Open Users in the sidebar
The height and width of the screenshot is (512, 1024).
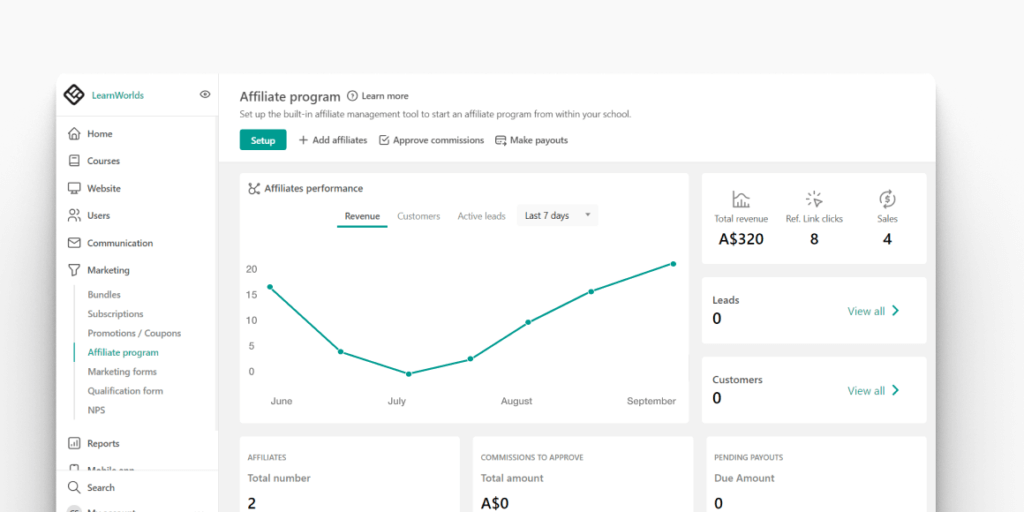click(99, 216)
